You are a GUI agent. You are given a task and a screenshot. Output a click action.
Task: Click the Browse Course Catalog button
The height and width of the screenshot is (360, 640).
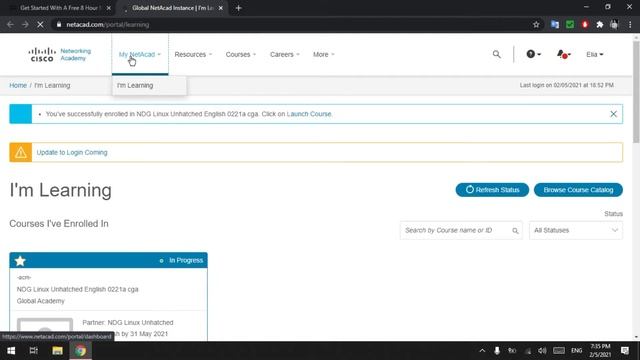pos(578,190)
